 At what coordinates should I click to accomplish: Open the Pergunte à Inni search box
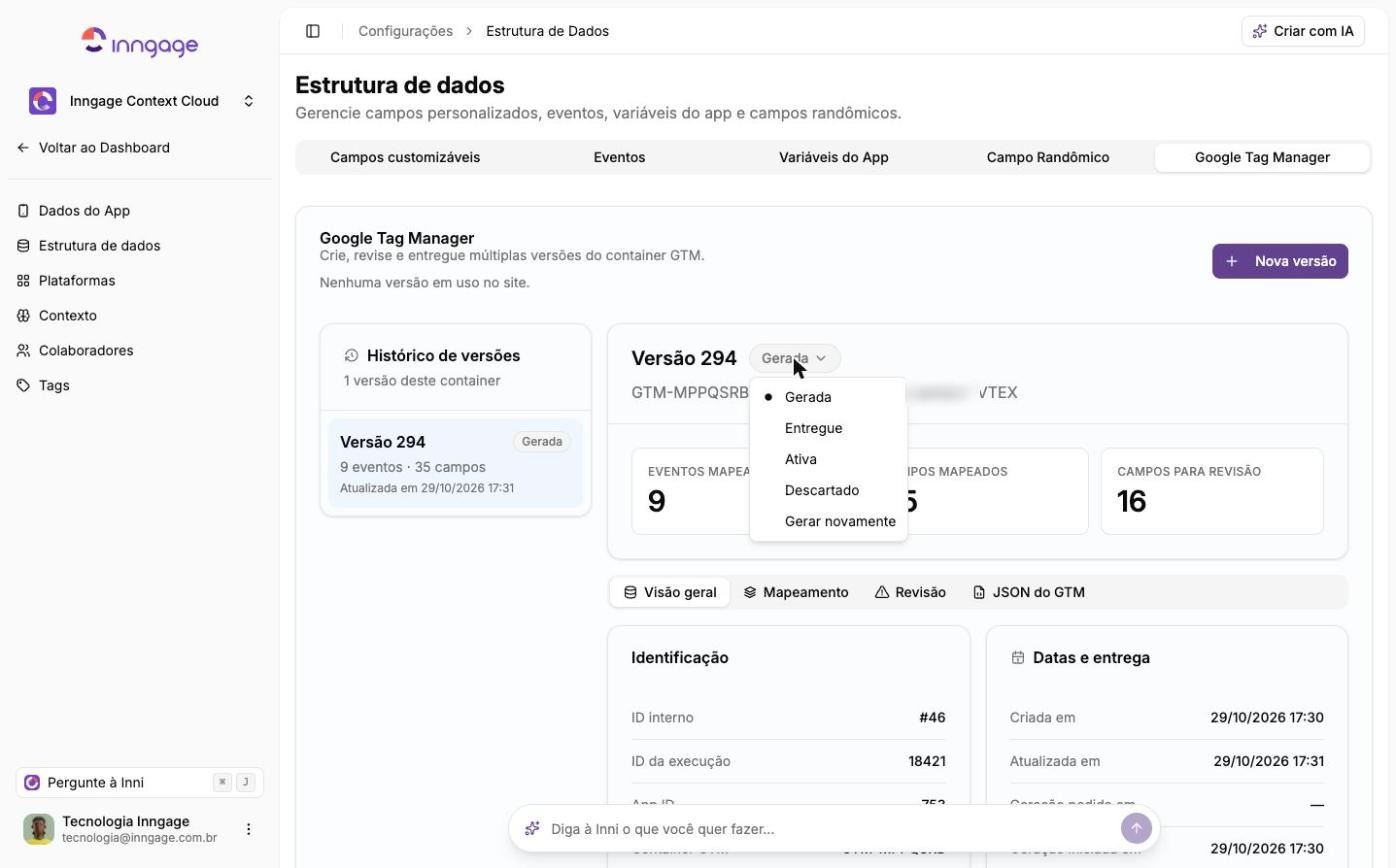(x=140, y=783)
